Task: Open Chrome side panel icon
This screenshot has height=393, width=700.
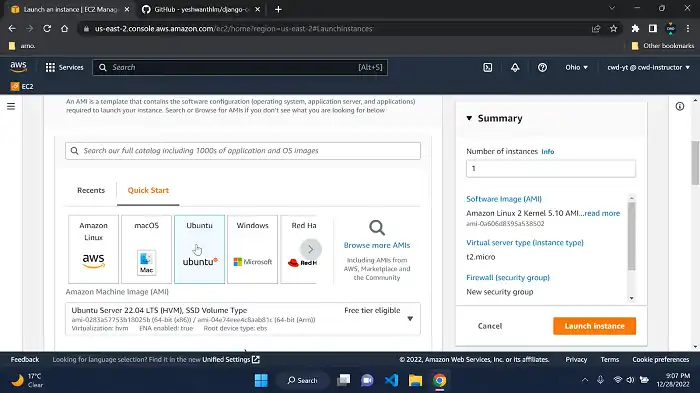Action: pyautogui.click(x=653, y=29)
